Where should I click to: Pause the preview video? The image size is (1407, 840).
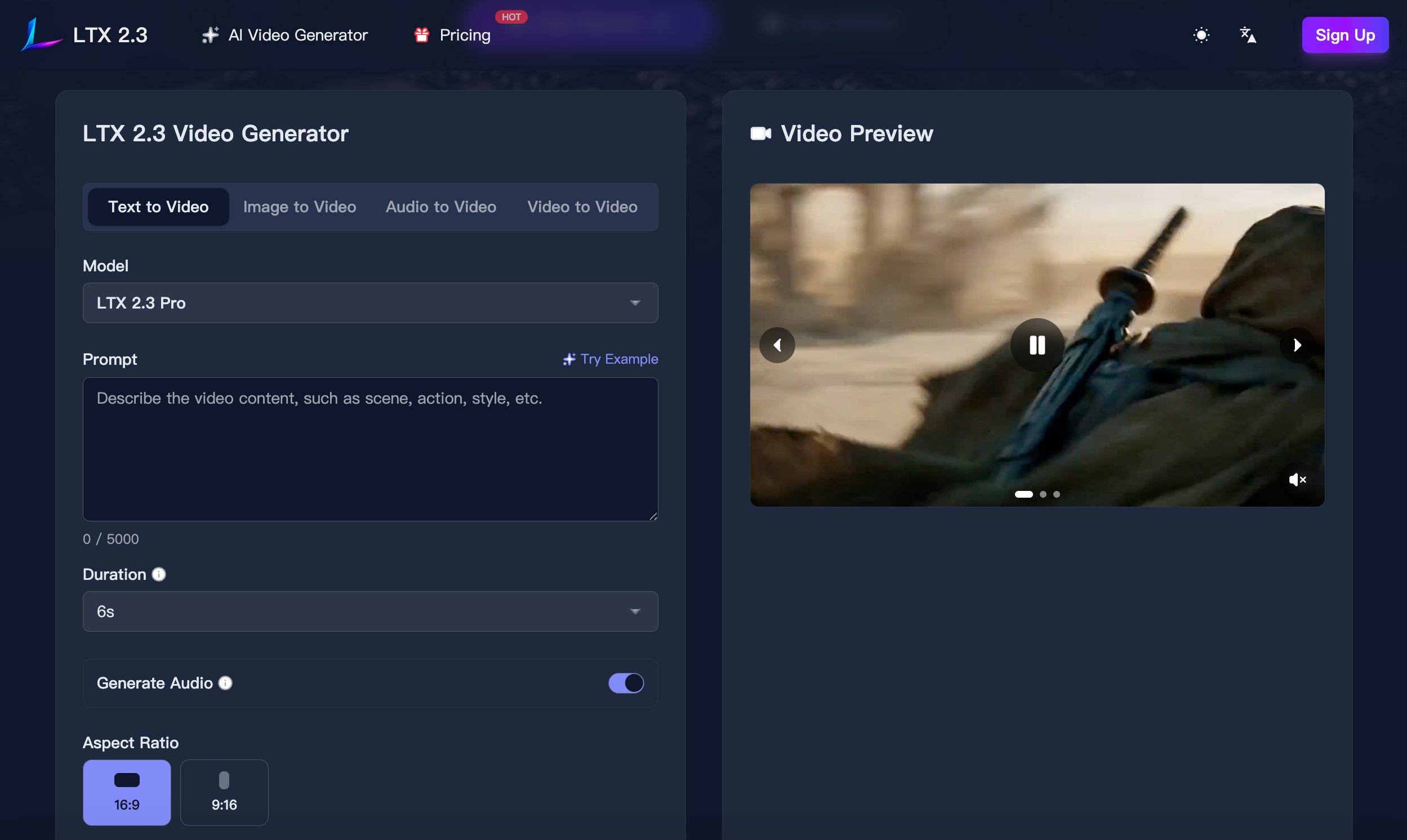[x=1037, y=345]
